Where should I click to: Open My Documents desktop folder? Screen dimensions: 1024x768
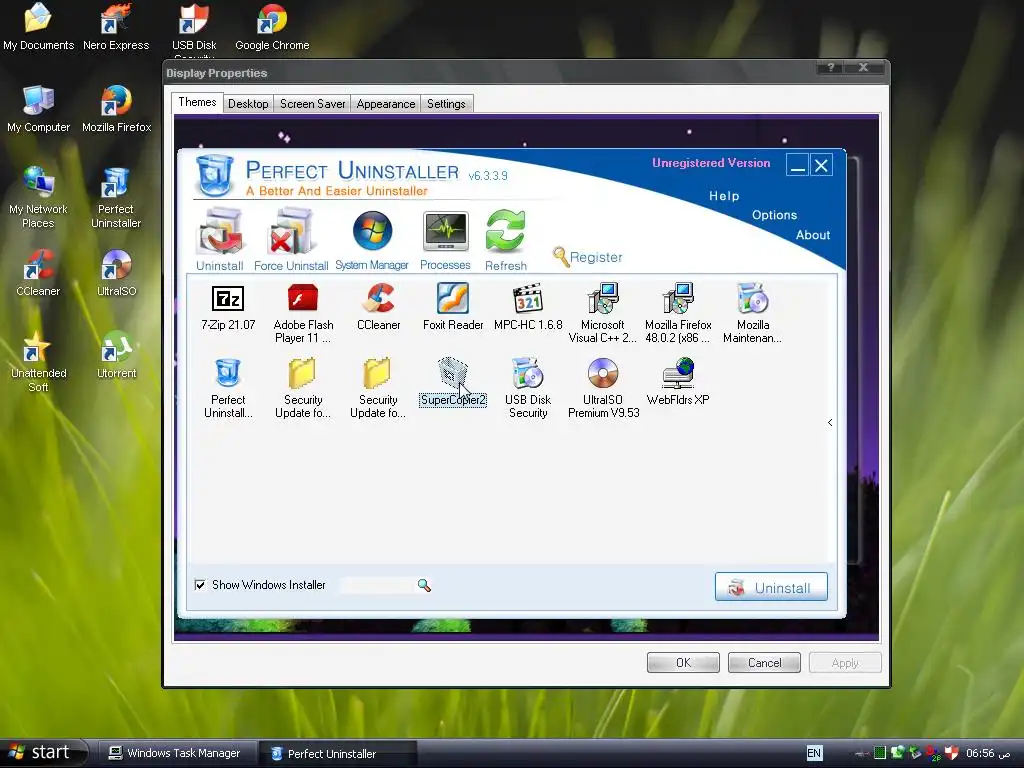(x=38, y=27)
